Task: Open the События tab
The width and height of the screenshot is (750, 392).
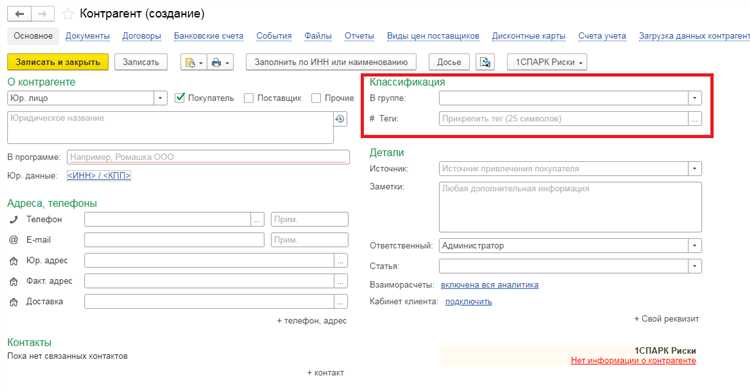Action: click(274, 36)
